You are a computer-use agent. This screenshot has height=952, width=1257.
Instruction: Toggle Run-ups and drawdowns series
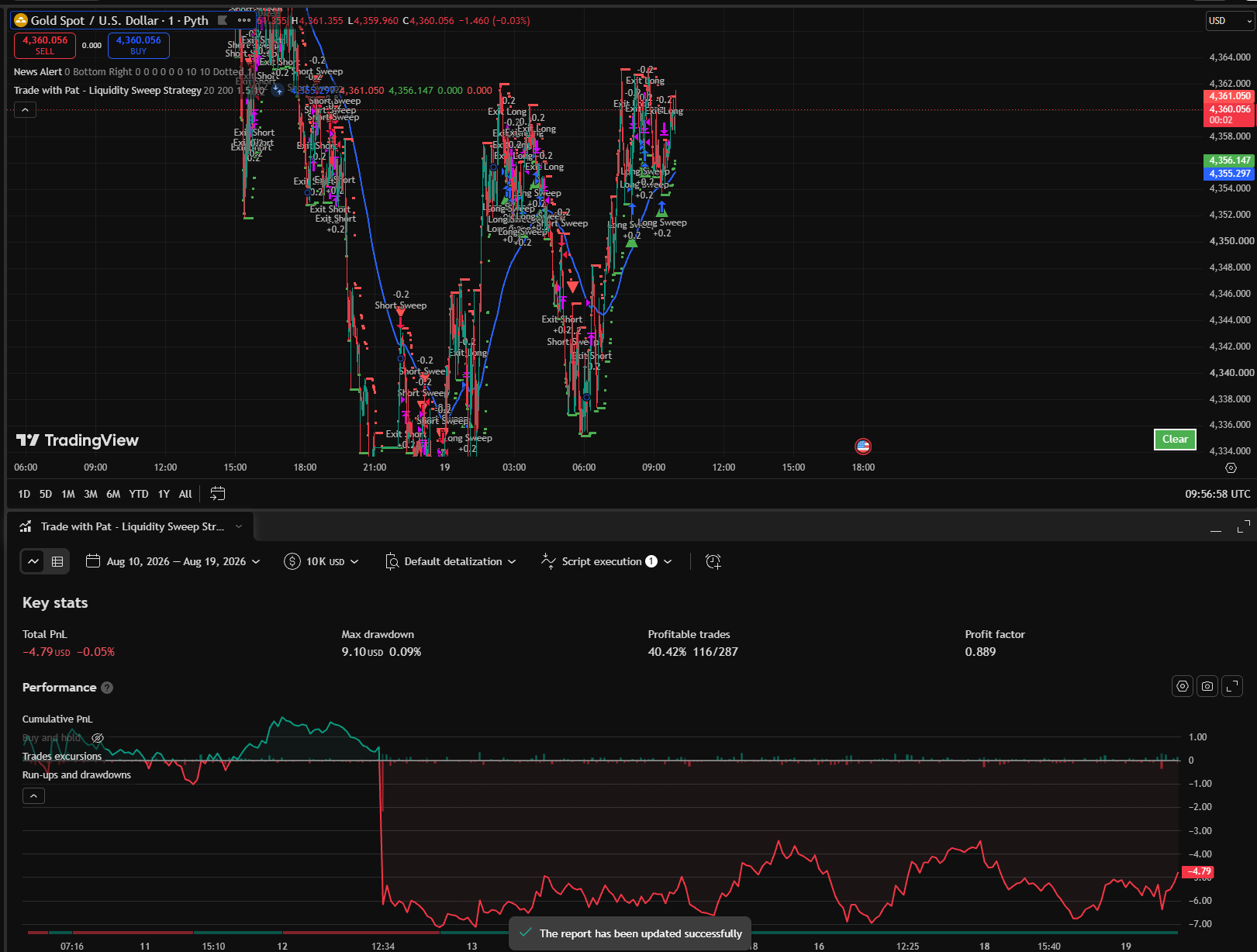77,774
